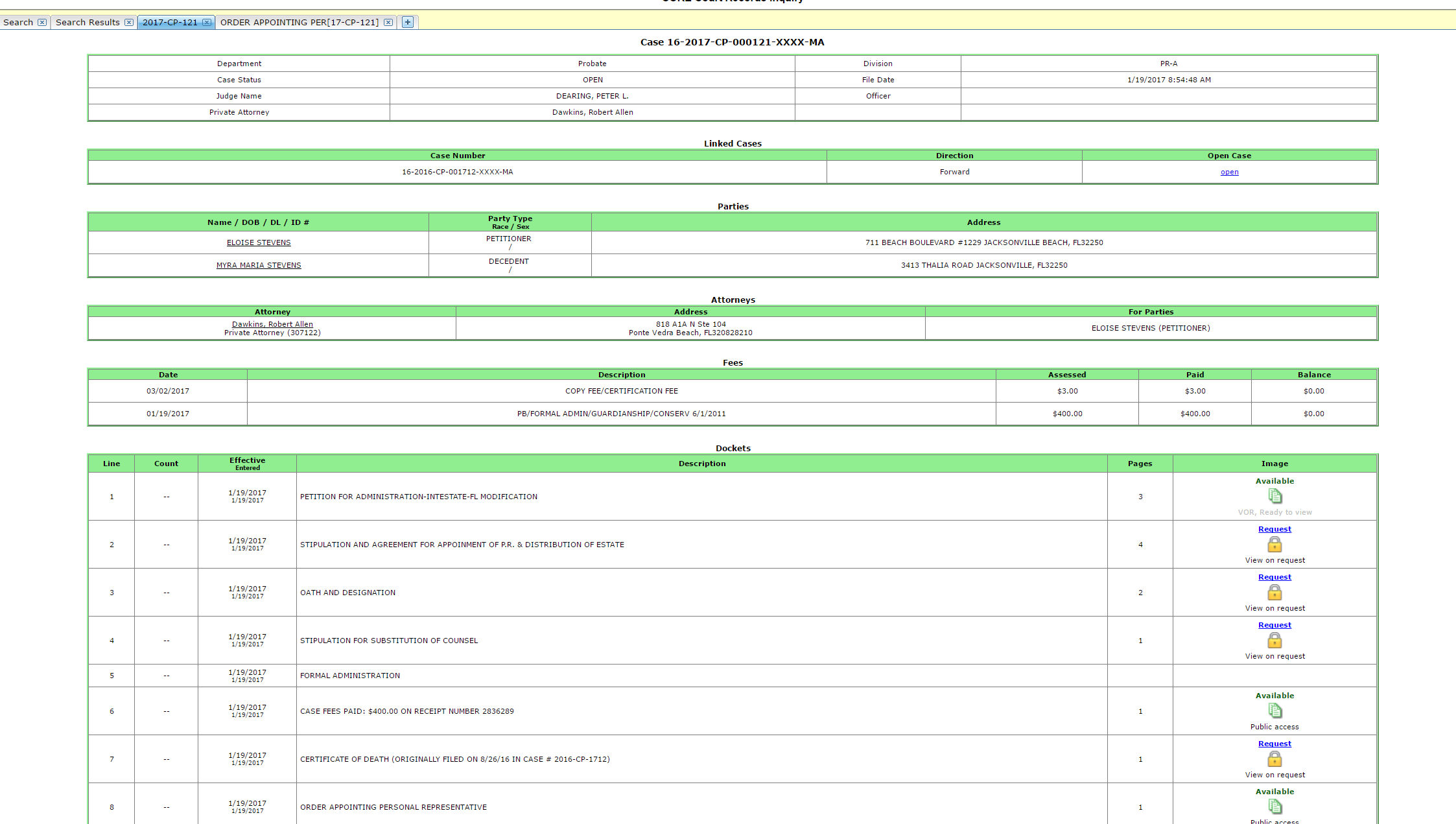Select the 2017-CP-121 tab
Image resolution: width=1456 pixels, height=824 pixels.
(170, 22)
